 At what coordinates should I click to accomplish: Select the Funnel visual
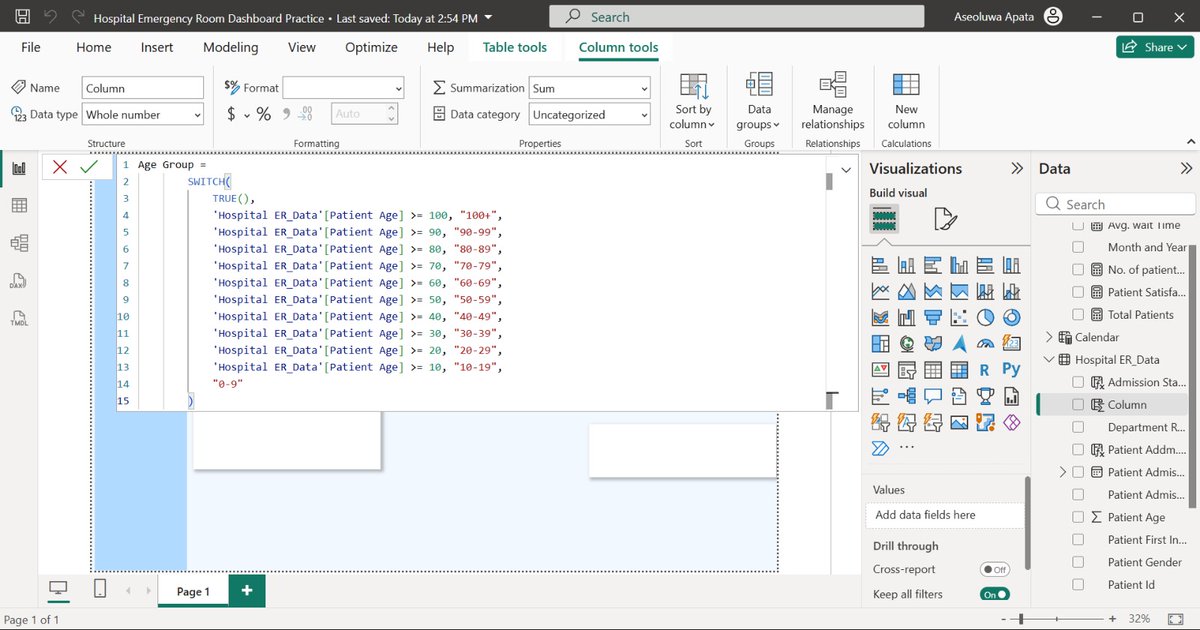[933, 318]
